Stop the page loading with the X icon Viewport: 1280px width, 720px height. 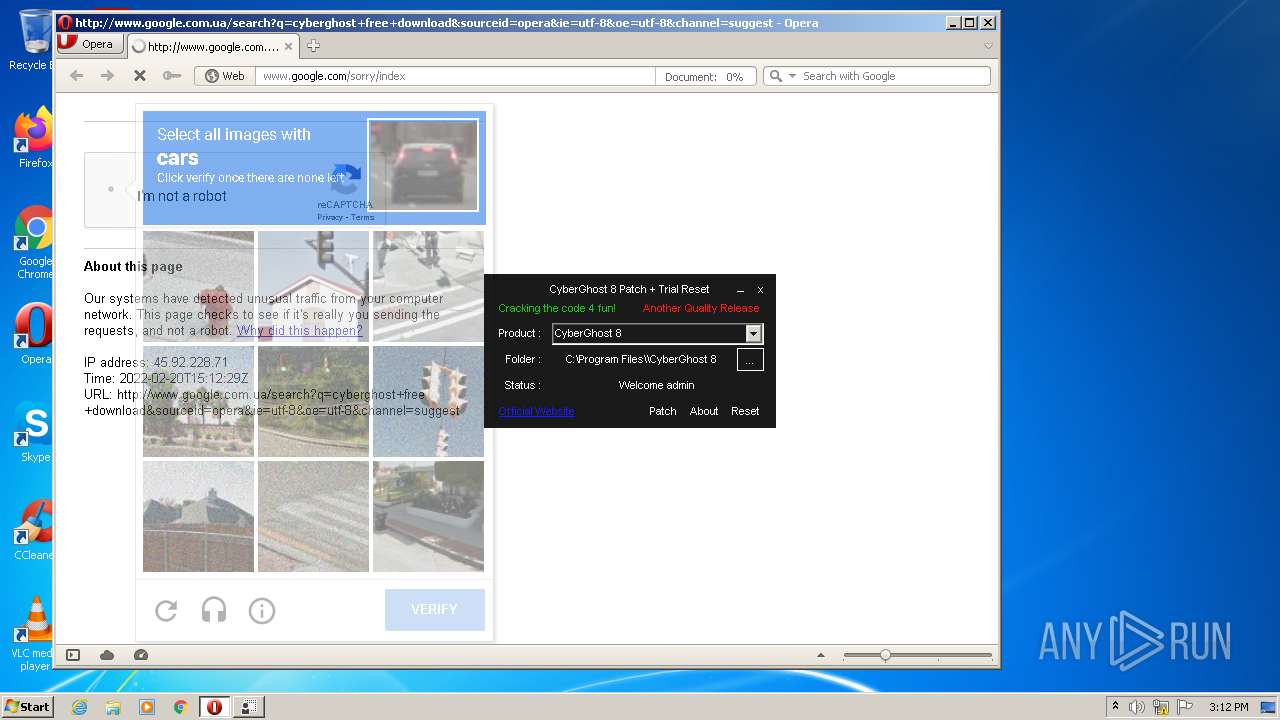(x=139, y=76)
